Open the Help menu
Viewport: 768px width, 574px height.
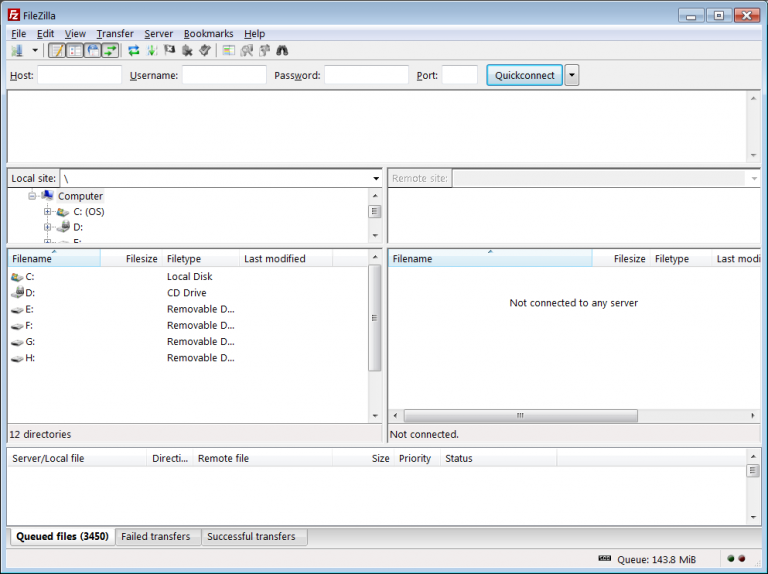[254, 34]
